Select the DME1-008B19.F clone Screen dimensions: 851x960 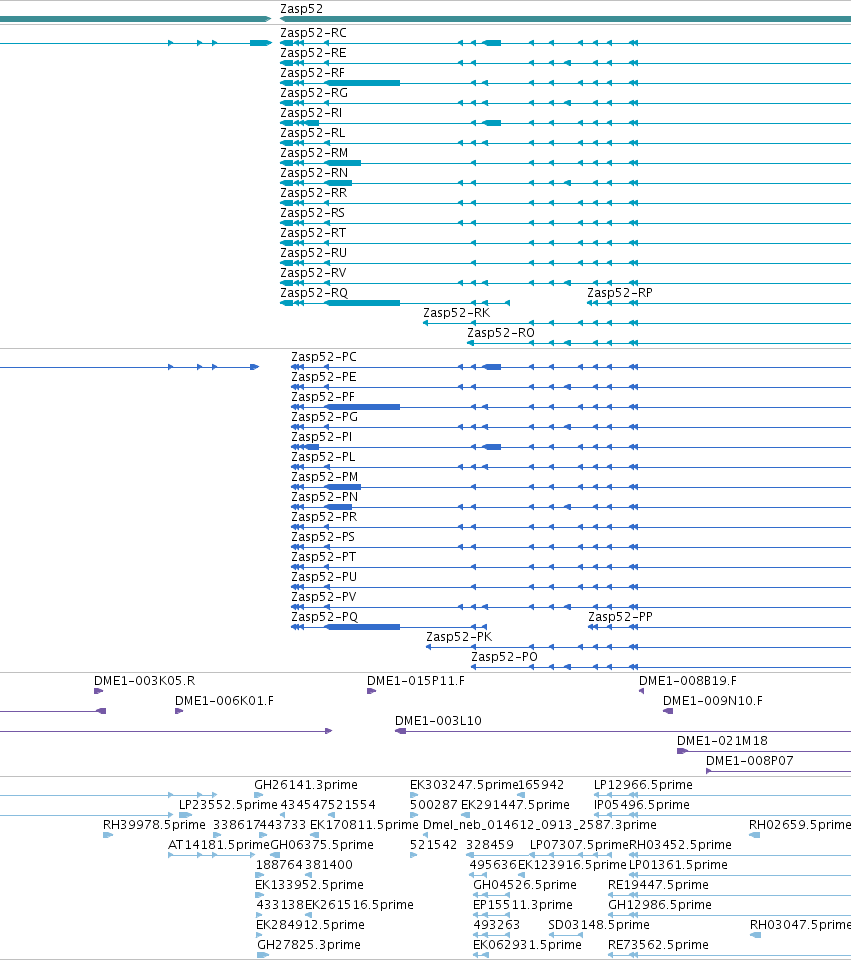click(x=688, y=681)
